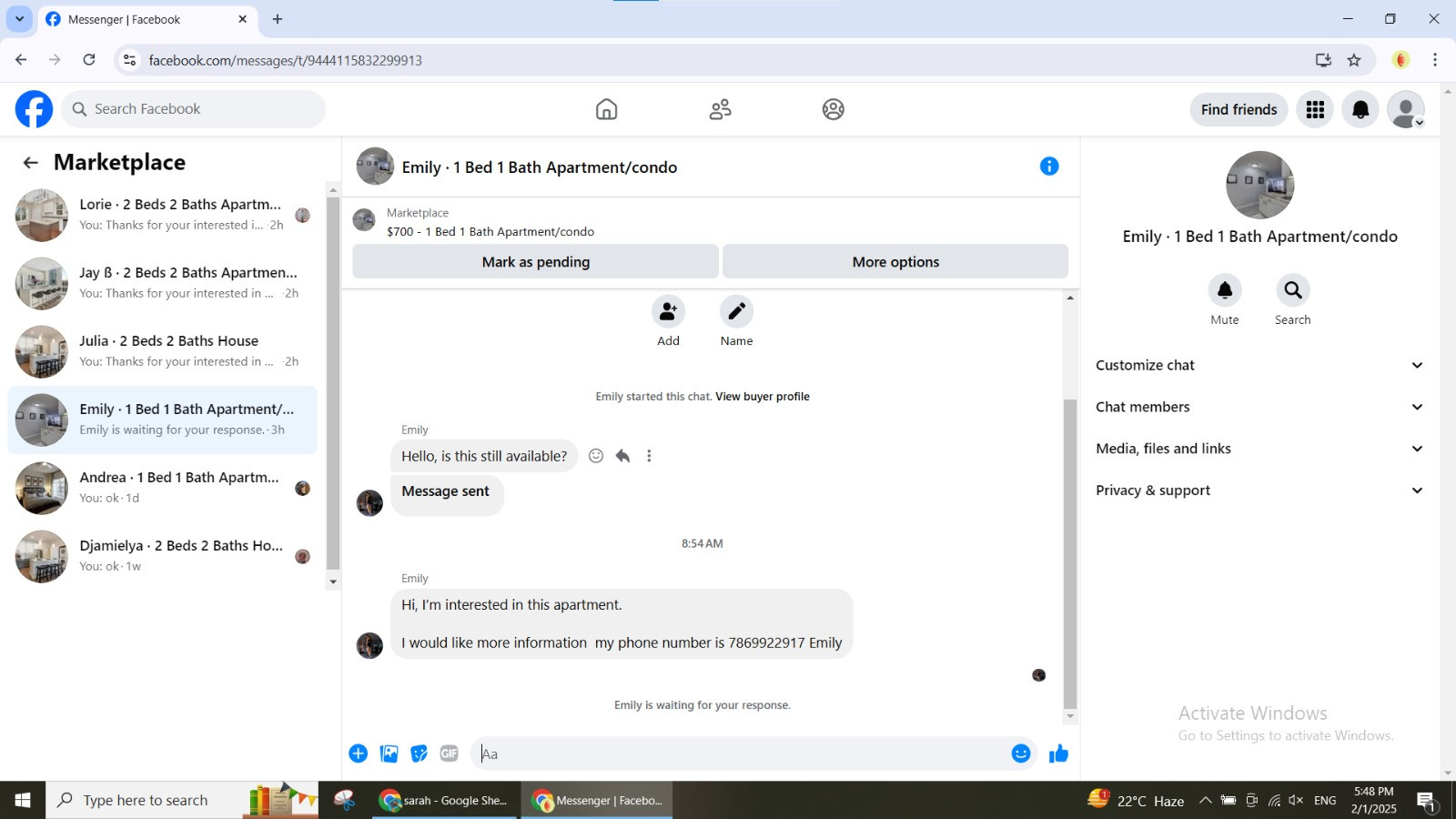Screen dimensions: 1456x819
Task: Open the emoji picker in message box
Action: pyautogui.click(x=1021, y=753)
